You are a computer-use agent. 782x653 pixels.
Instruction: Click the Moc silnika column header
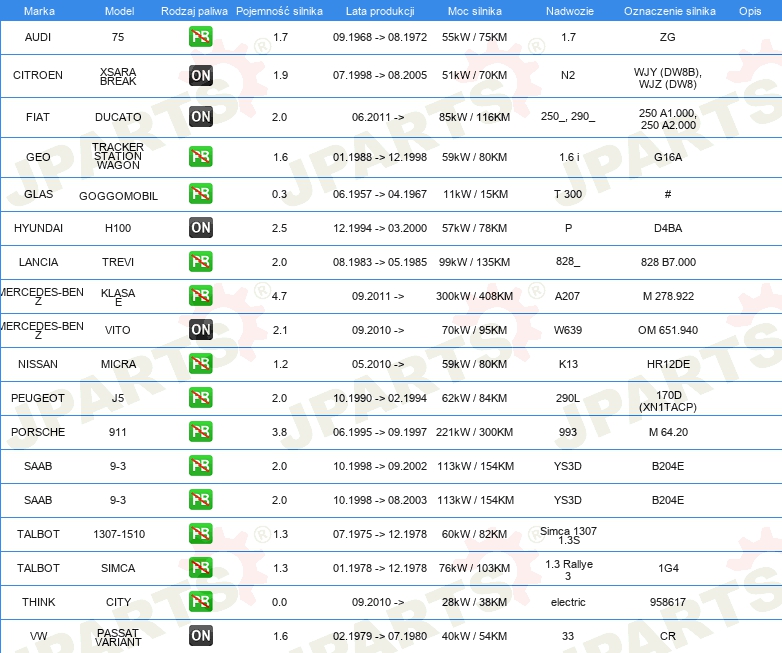click(475, 11)
